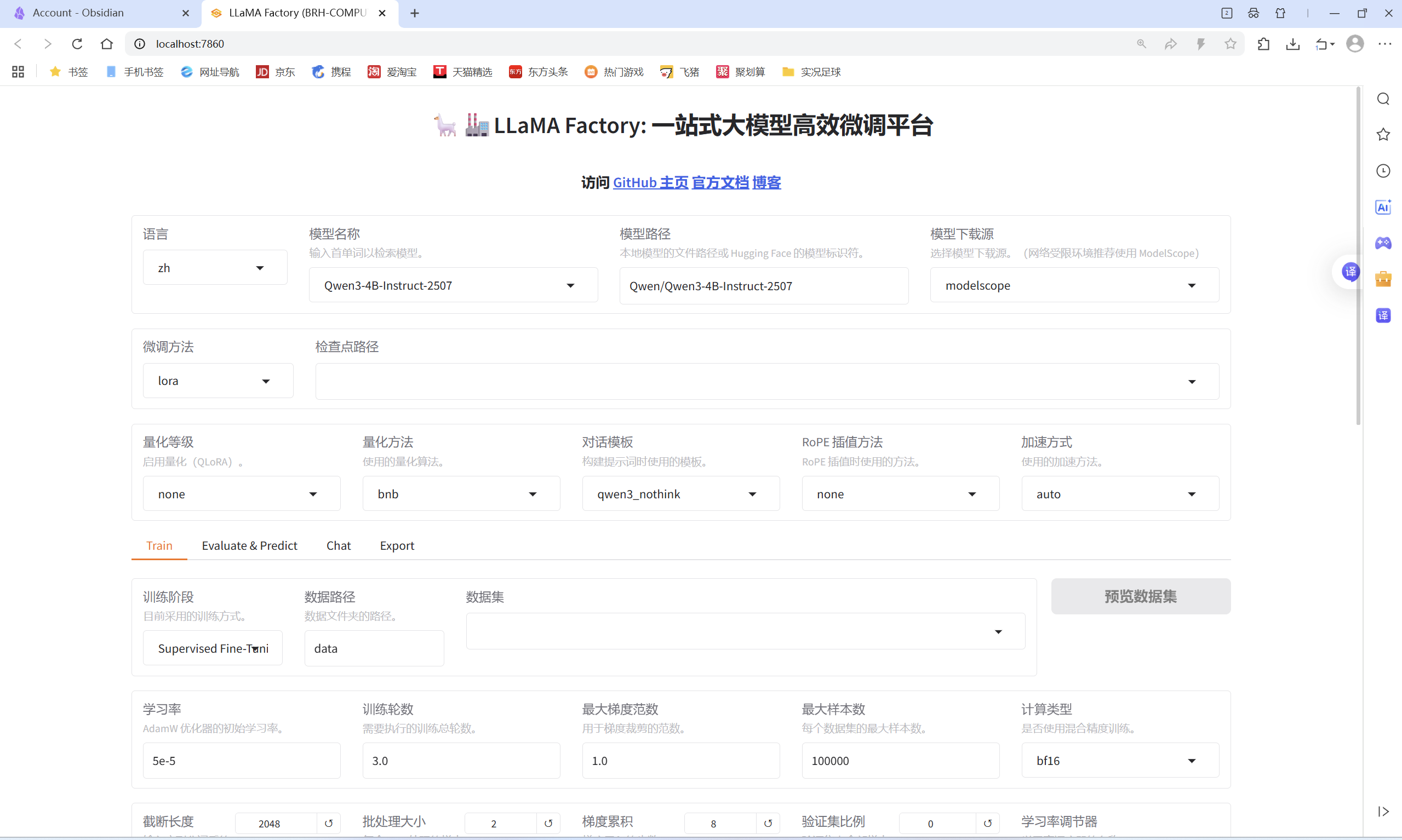This screenshot has width=1402, height=840.
Task: Switch to the Train tab
Action: (159, 545)
